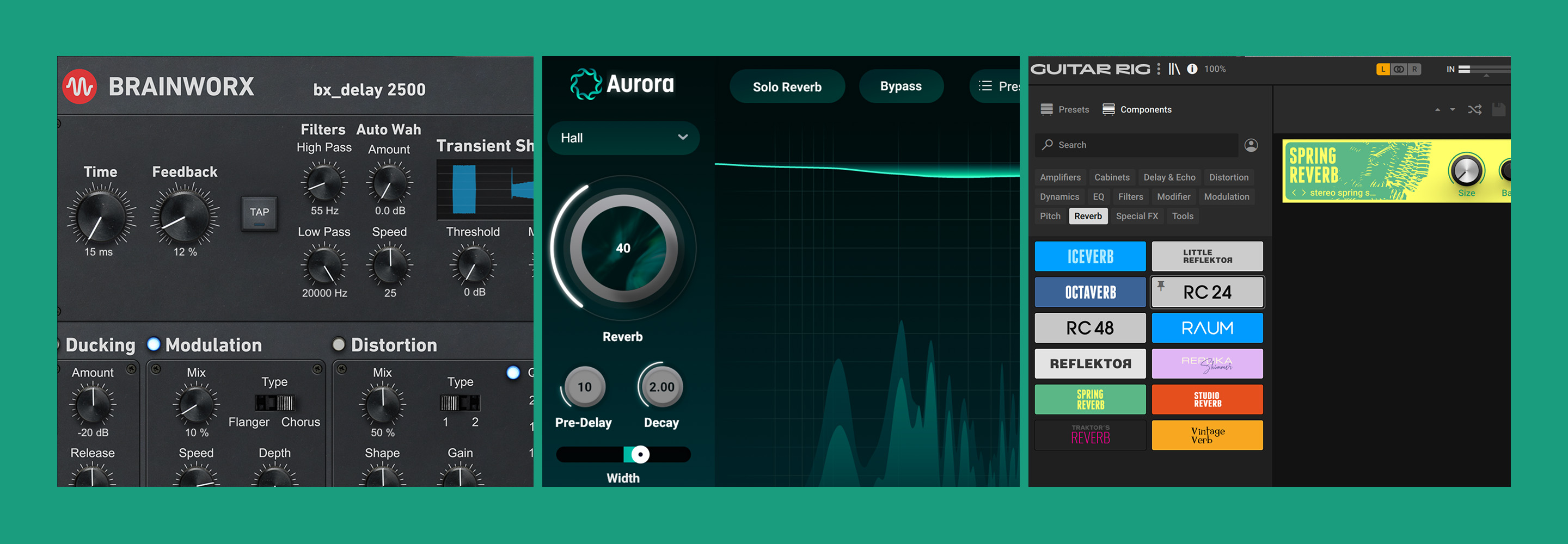
Task: Click the Aurora Pre-Delay knob
Action: point(584,387)
